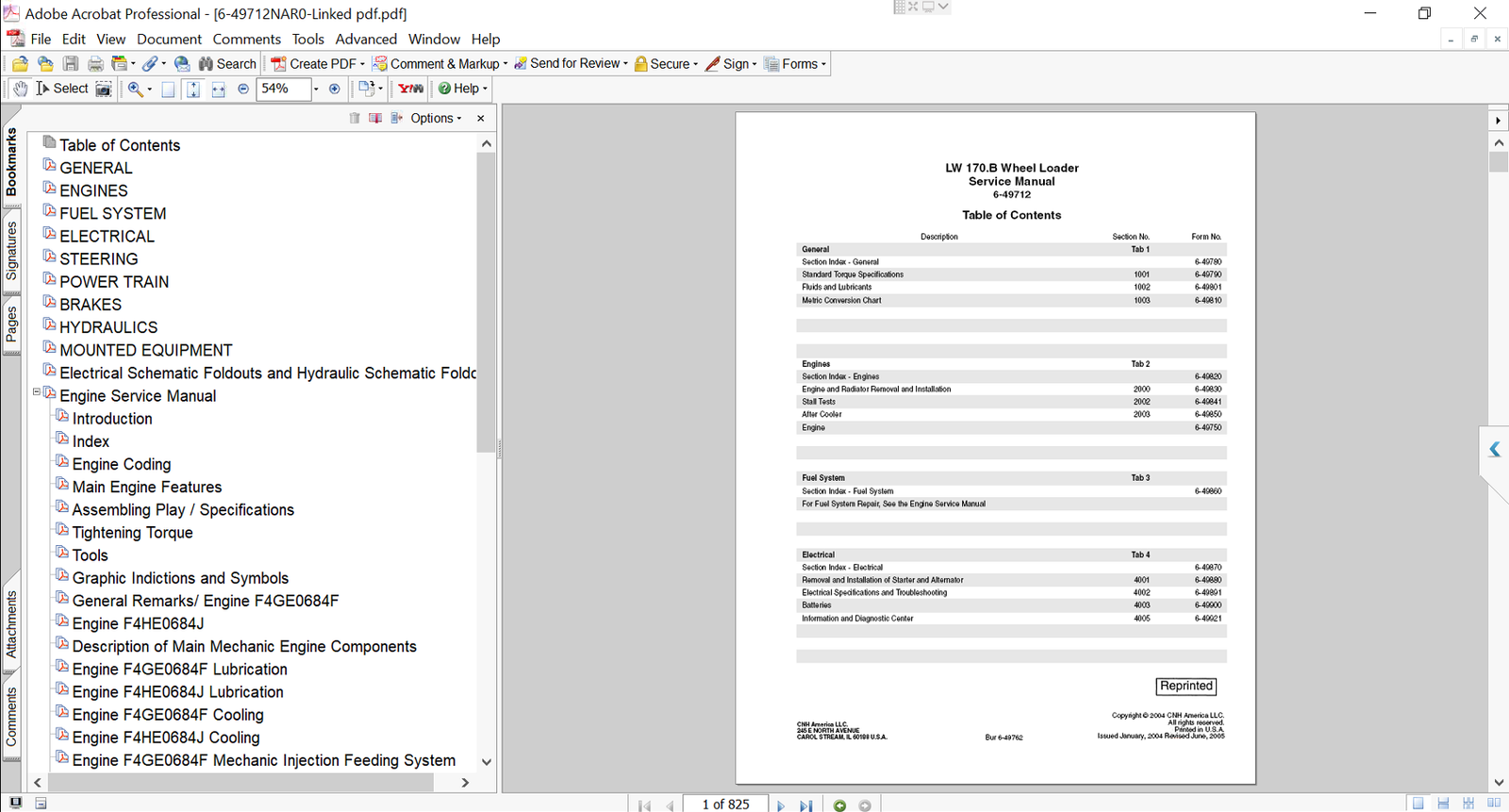Switch to Continuous page layout

(x=1443, y=804)
